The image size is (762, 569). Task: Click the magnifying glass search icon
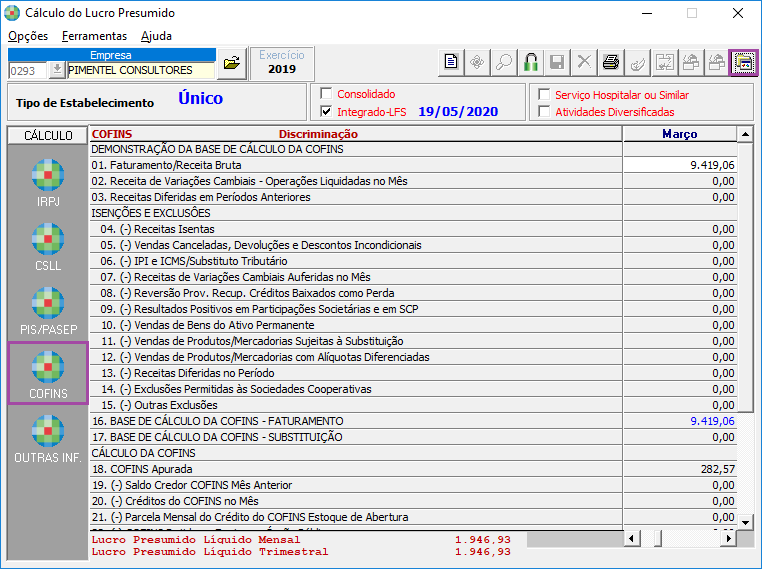pos(503,62)
